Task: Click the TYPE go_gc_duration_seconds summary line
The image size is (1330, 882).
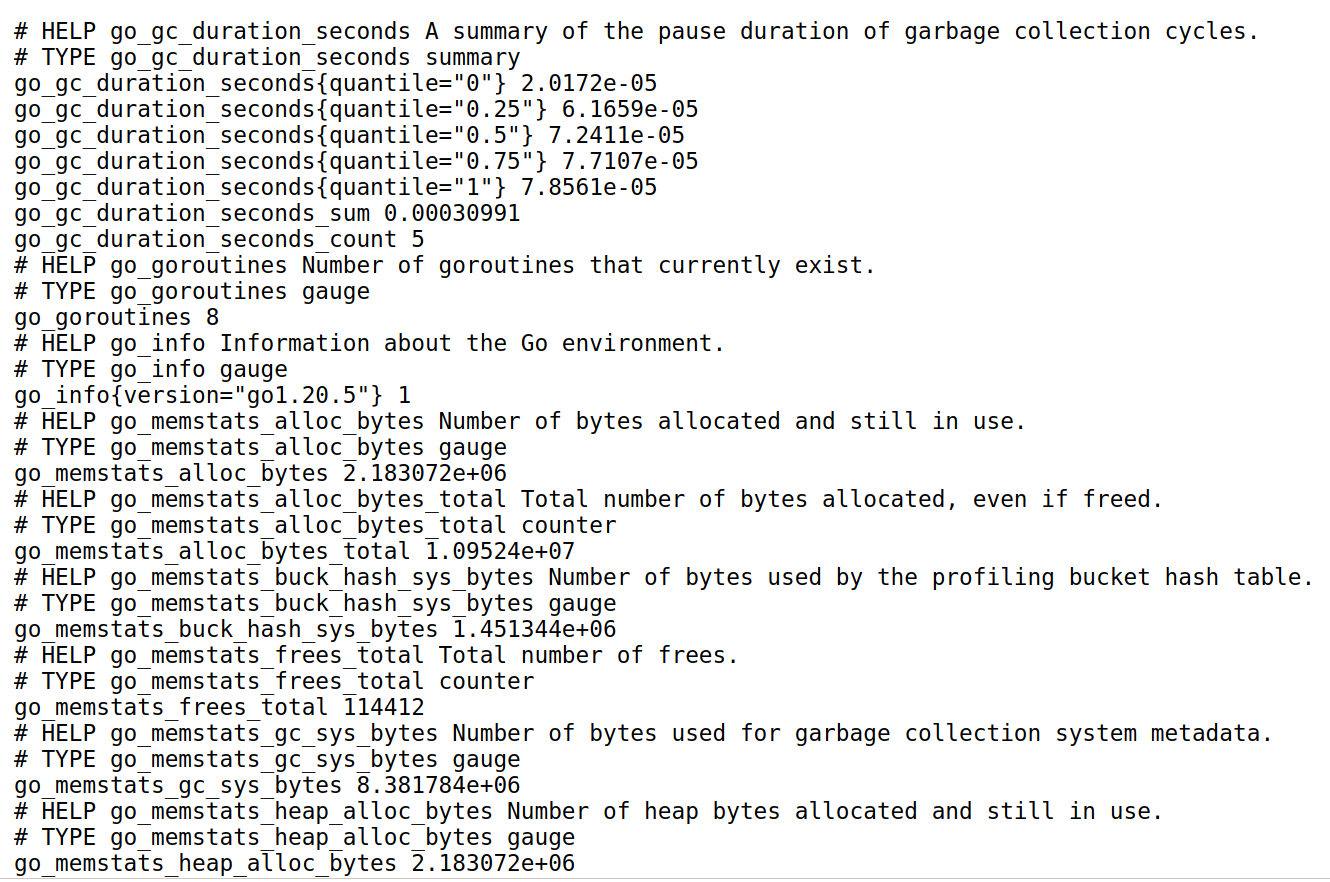Action: pyautogui.click(x=267, y=58)
